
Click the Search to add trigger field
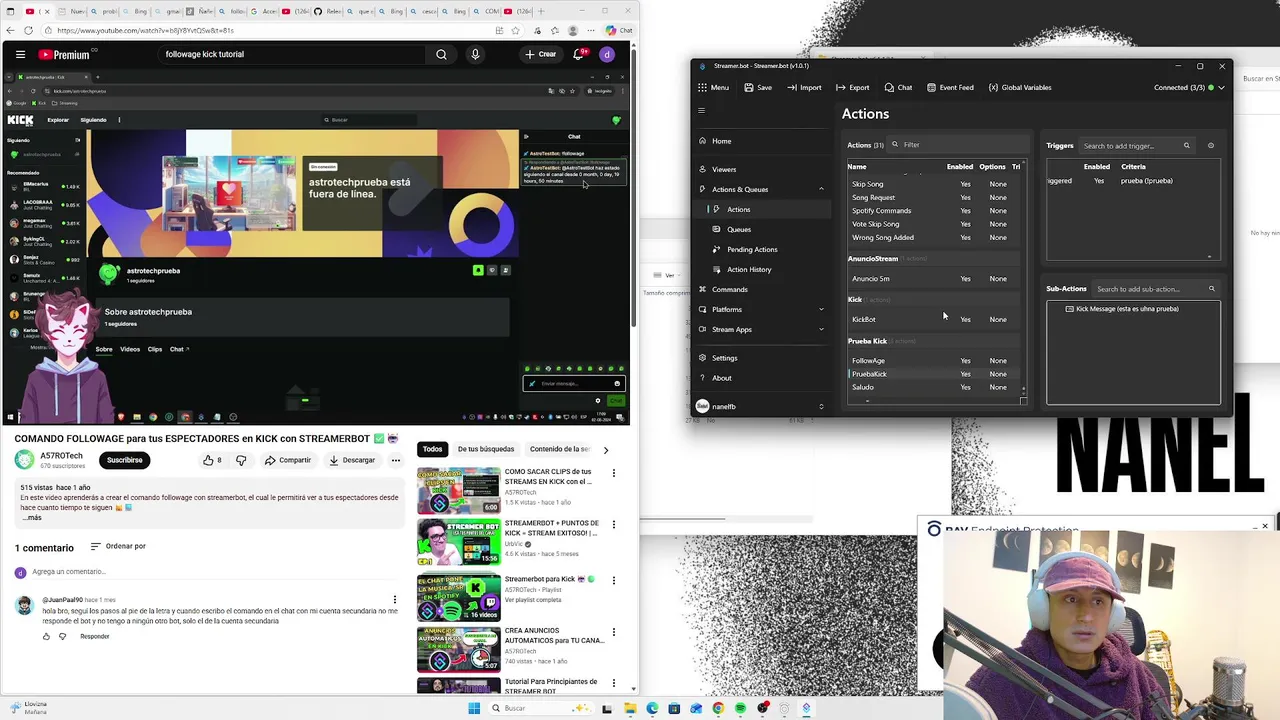coord(1136,146)
